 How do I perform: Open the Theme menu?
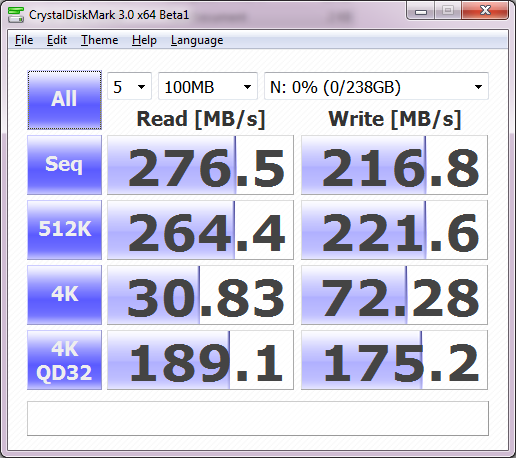click(x=99, y=40)
